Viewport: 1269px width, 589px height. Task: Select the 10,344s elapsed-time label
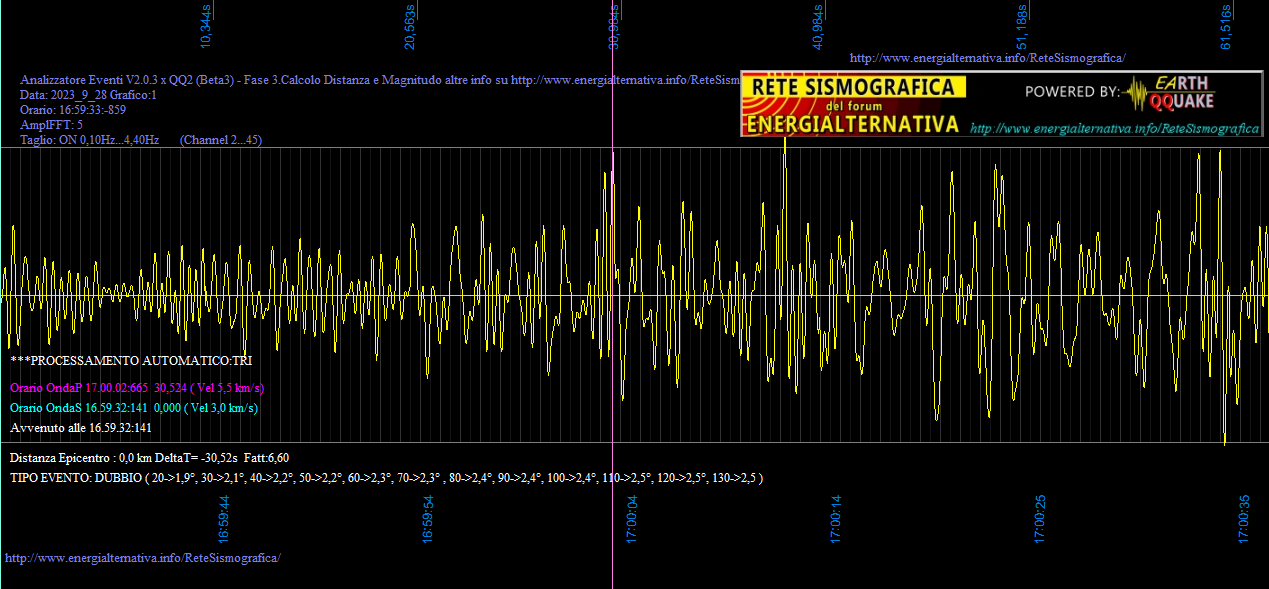(x=207, y=27)
